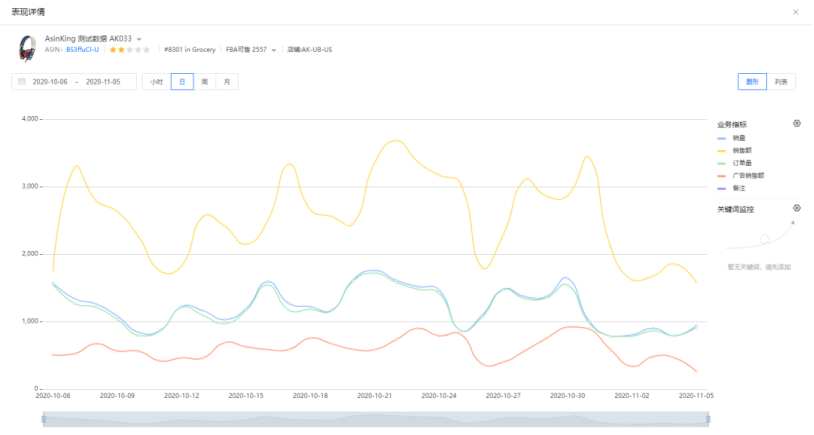Click the calendar icon in date range
Image resolution: width=814 pixels, height=435 pixels.
[22, 81]
